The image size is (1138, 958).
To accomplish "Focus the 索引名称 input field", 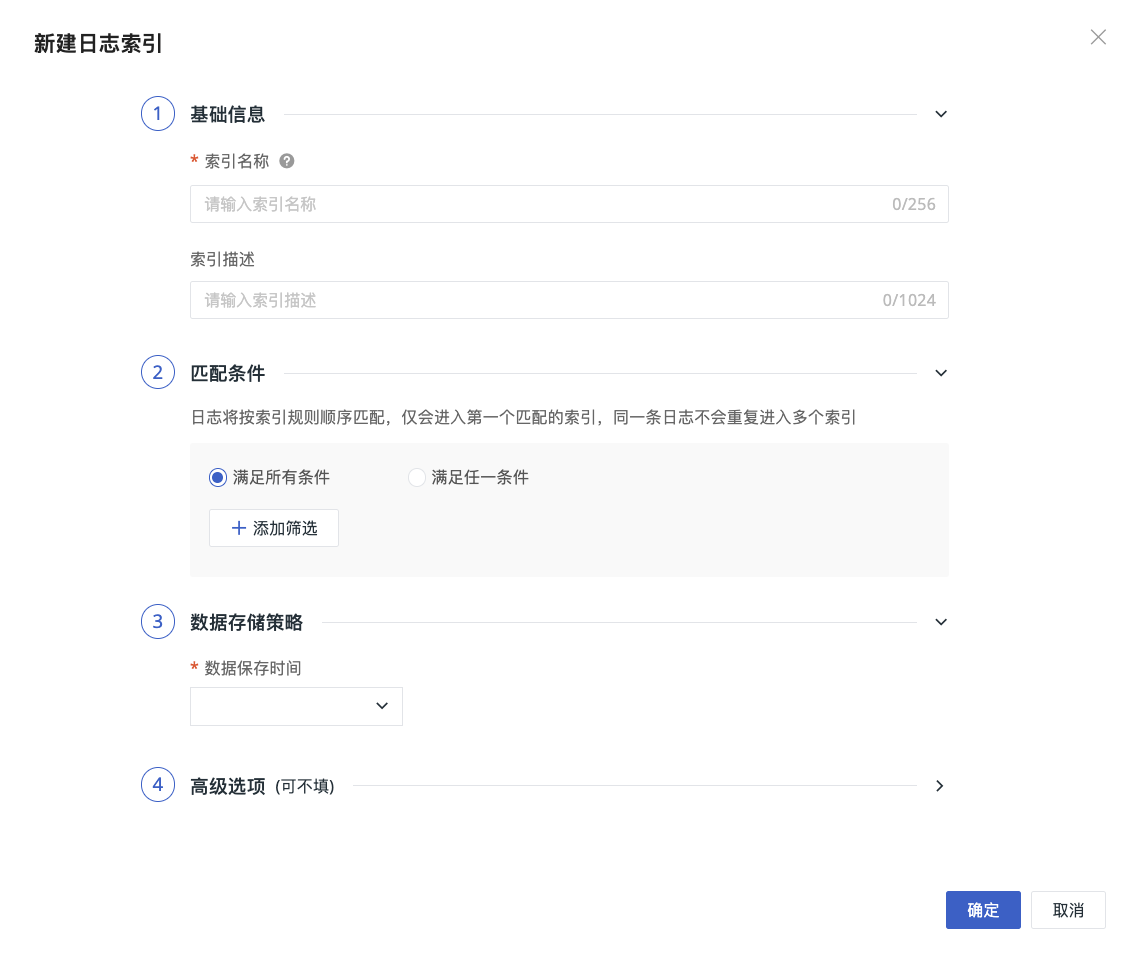I will pyautogui.click(x=540, y=204).
